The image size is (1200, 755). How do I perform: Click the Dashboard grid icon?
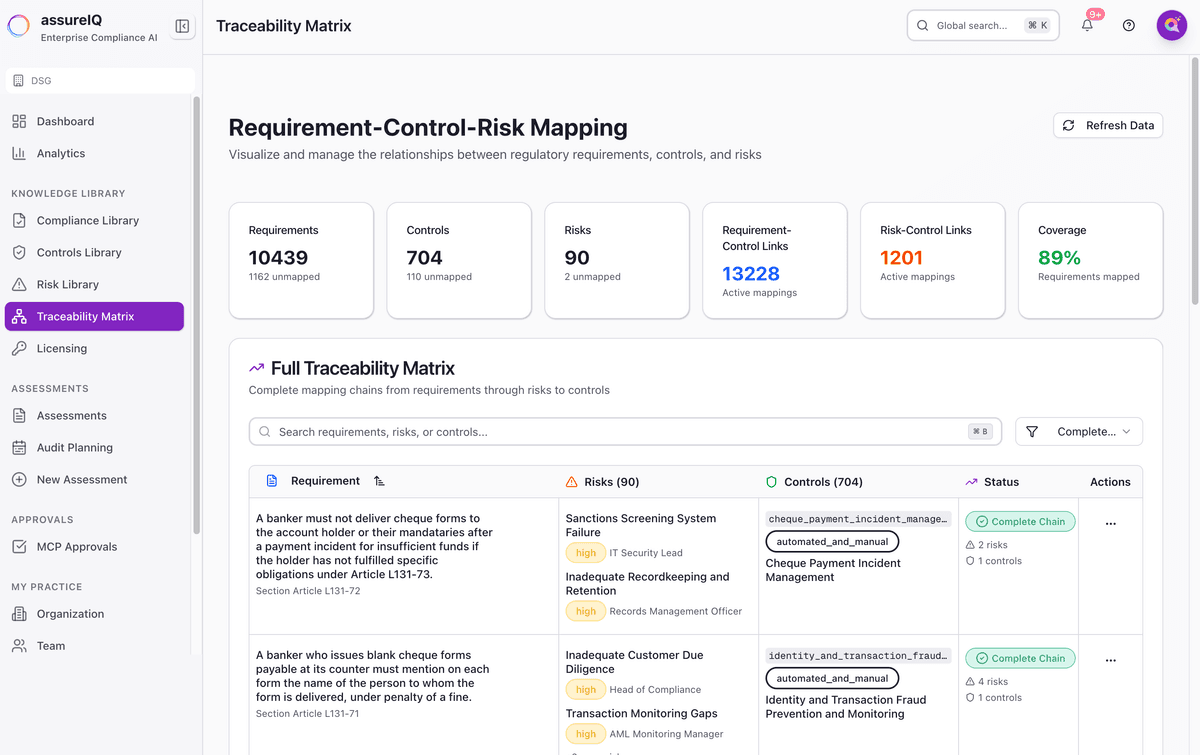19,121
